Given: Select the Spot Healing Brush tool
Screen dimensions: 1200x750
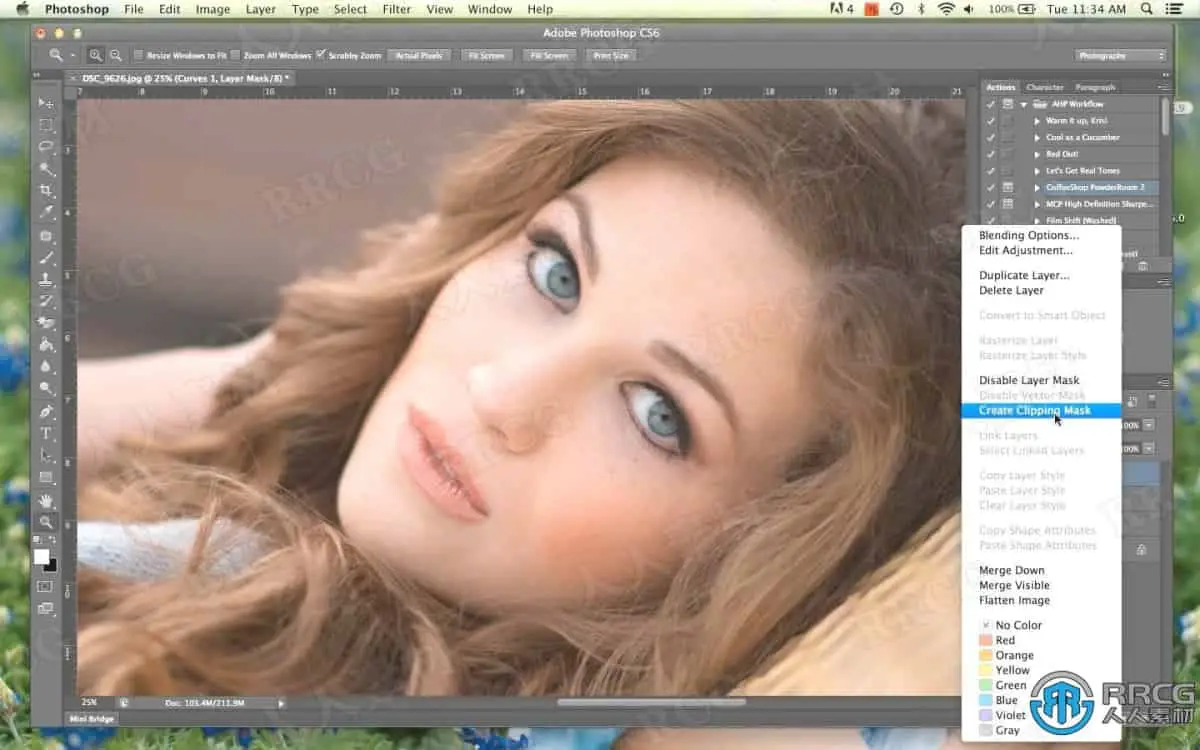Looking at the screenshot, I should 46,236.
